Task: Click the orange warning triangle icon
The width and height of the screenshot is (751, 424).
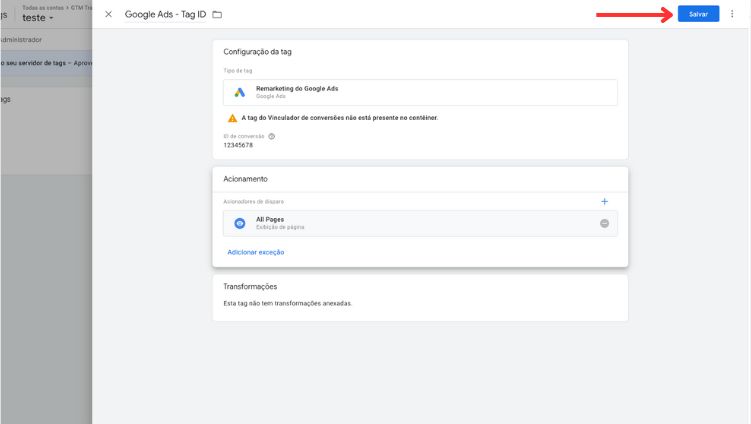Action: pyautogui.click(x=232, y=118)
